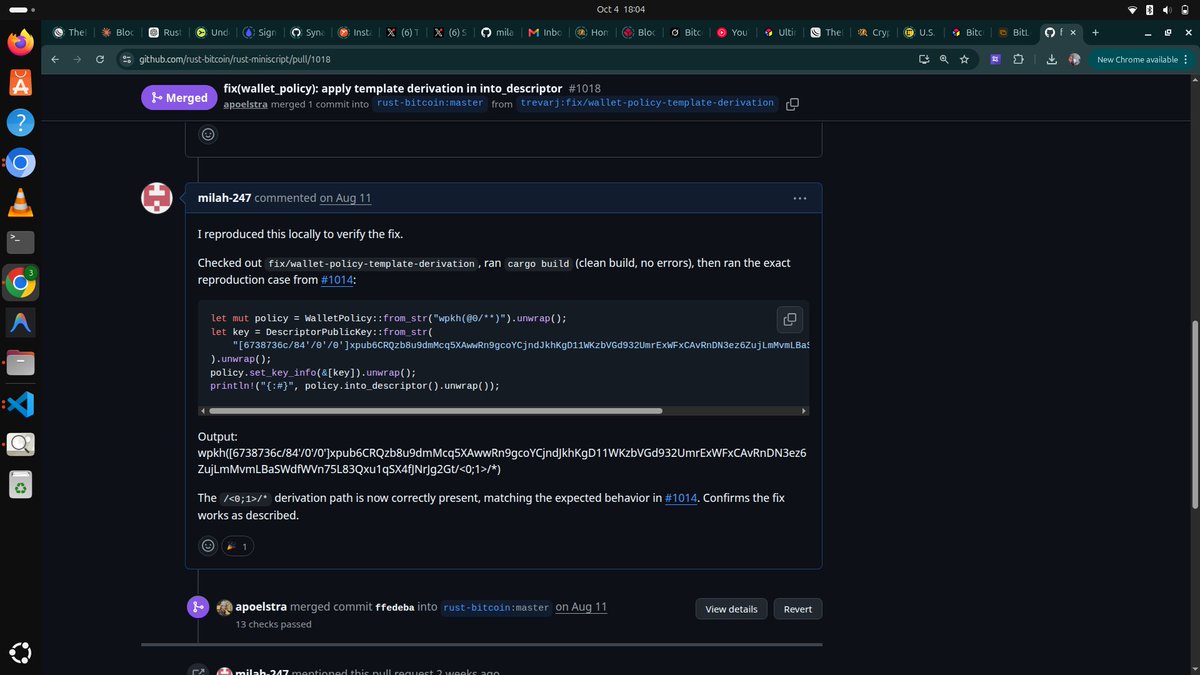Open Chromium browser from the dock
1200x675 pixels.
coord(20,162)
